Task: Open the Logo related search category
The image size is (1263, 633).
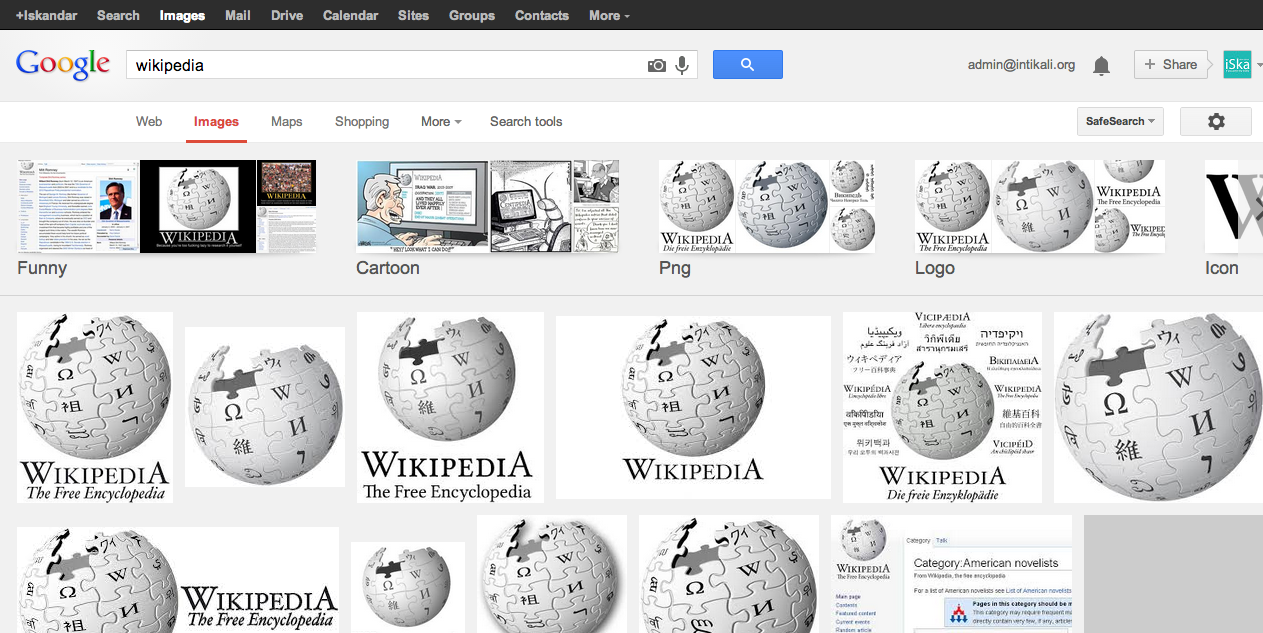Action: (x=935, y=268)
